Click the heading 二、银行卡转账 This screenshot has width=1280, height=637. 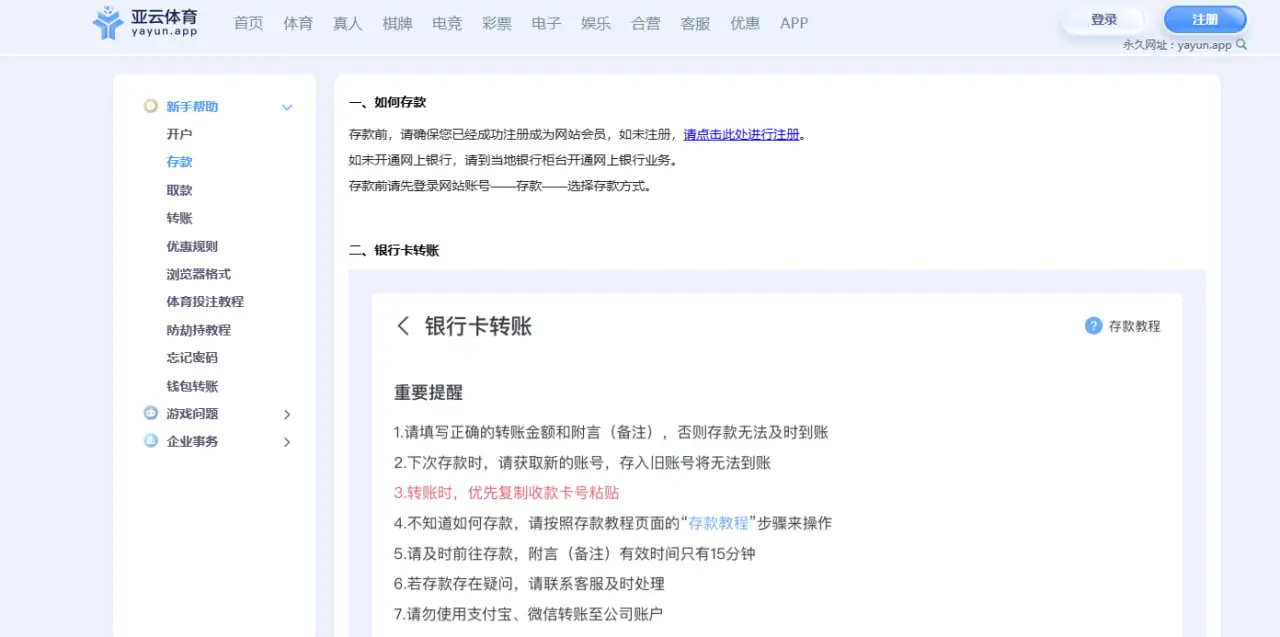[x=394, y=250]
